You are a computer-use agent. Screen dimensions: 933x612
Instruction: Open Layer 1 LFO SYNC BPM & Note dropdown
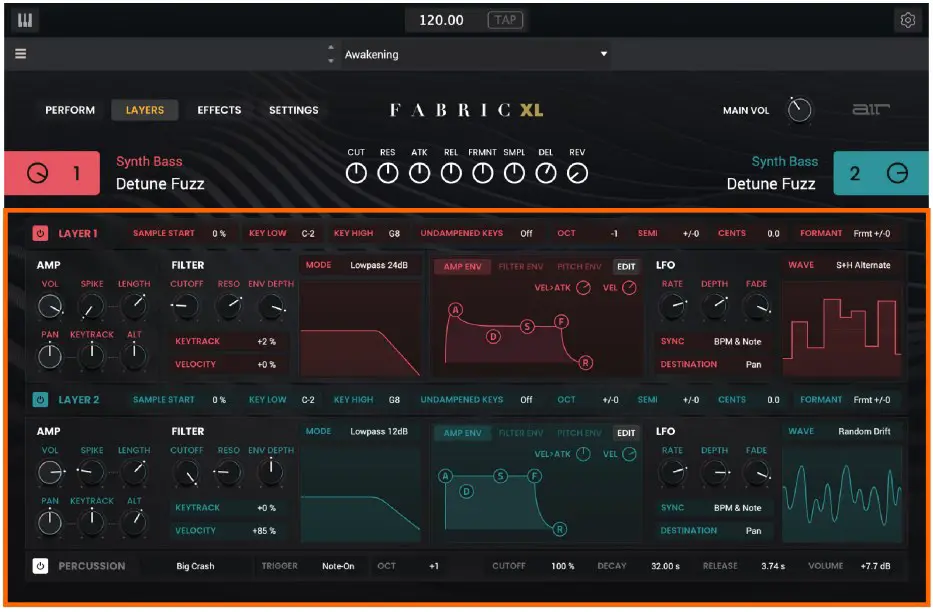pos(737,341)
